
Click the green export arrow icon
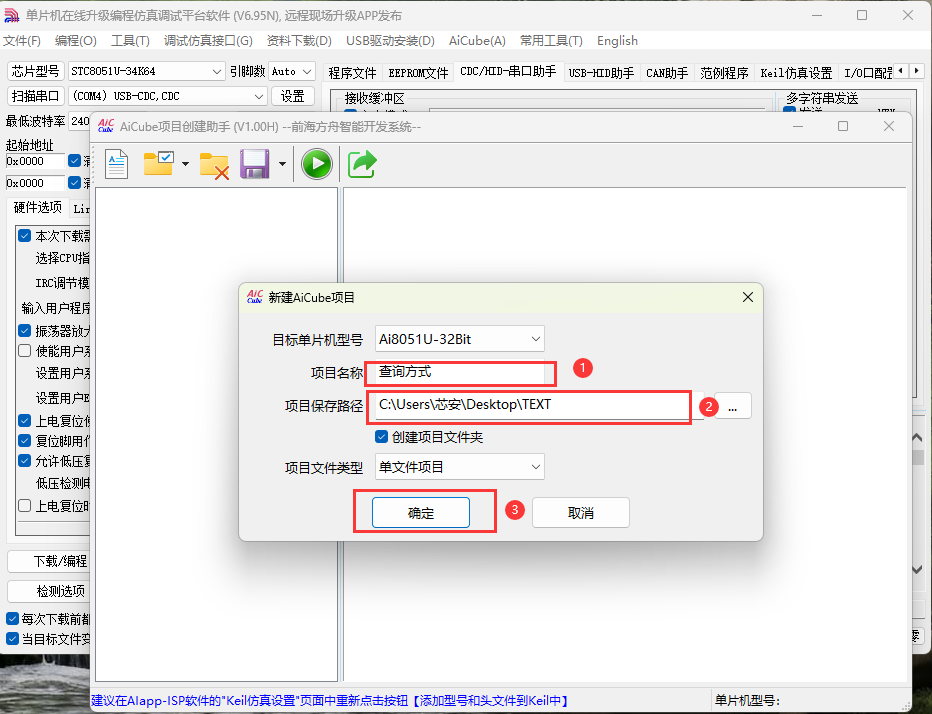[362, 164]
